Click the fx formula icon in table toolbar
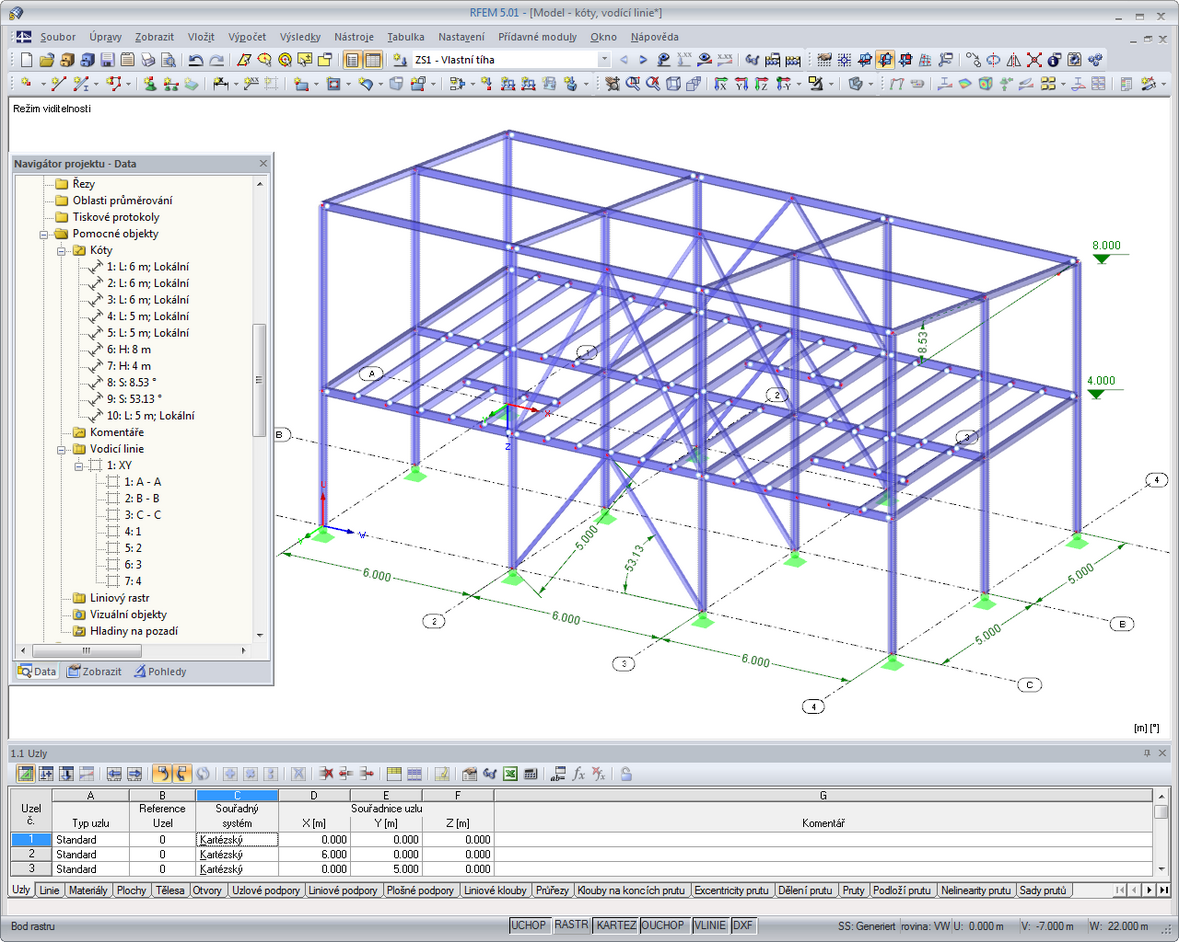The width and height of the screenshot is (1179, 942). tap(578, 774)
